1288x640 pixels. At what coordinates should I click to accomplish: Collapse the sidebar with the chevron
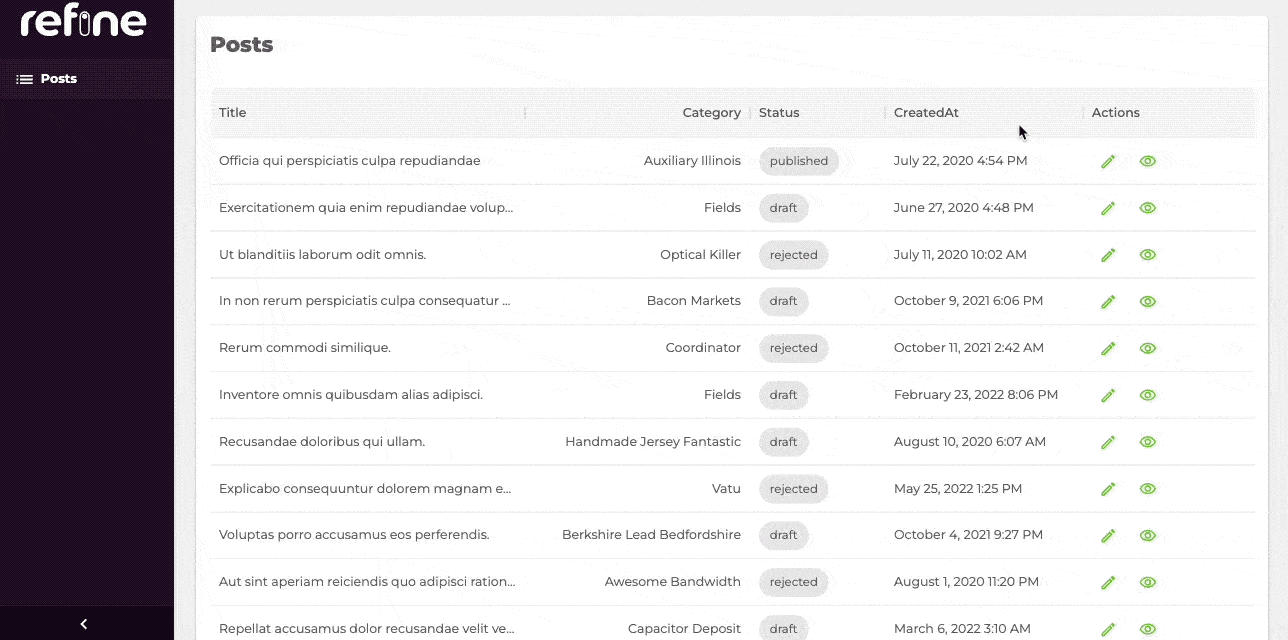[84, 624]
